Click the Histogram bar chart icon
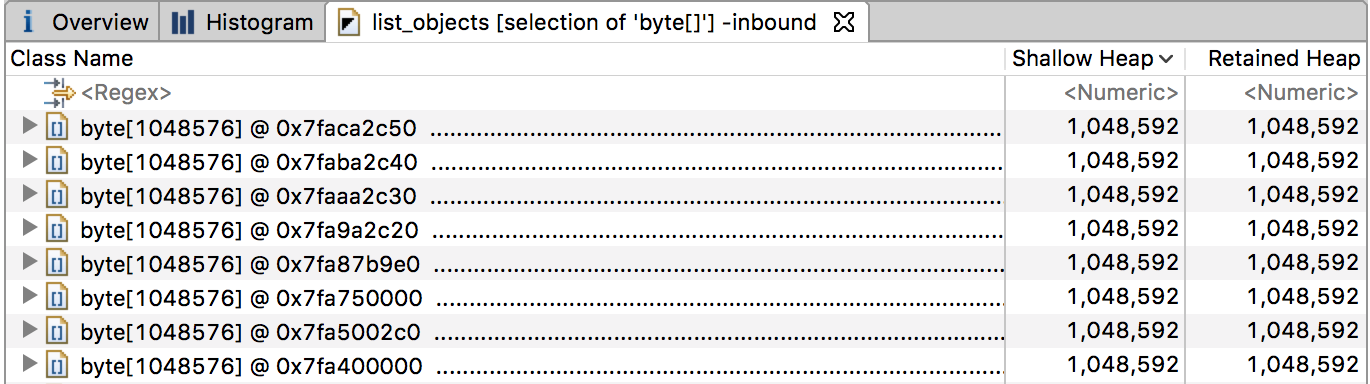This screenshot has height=384, width=1370. [183, 22]
